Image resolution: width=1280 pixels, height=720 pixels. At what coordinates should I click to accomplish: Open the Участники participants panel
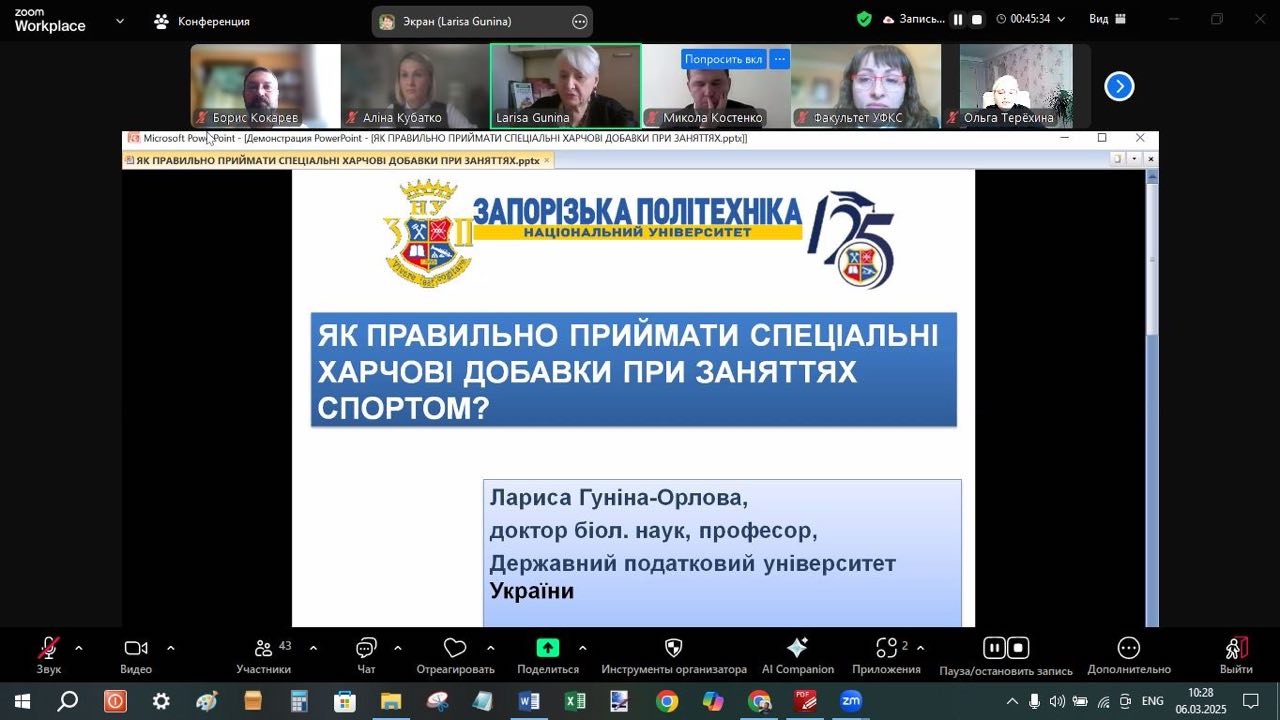click(264, 648)
